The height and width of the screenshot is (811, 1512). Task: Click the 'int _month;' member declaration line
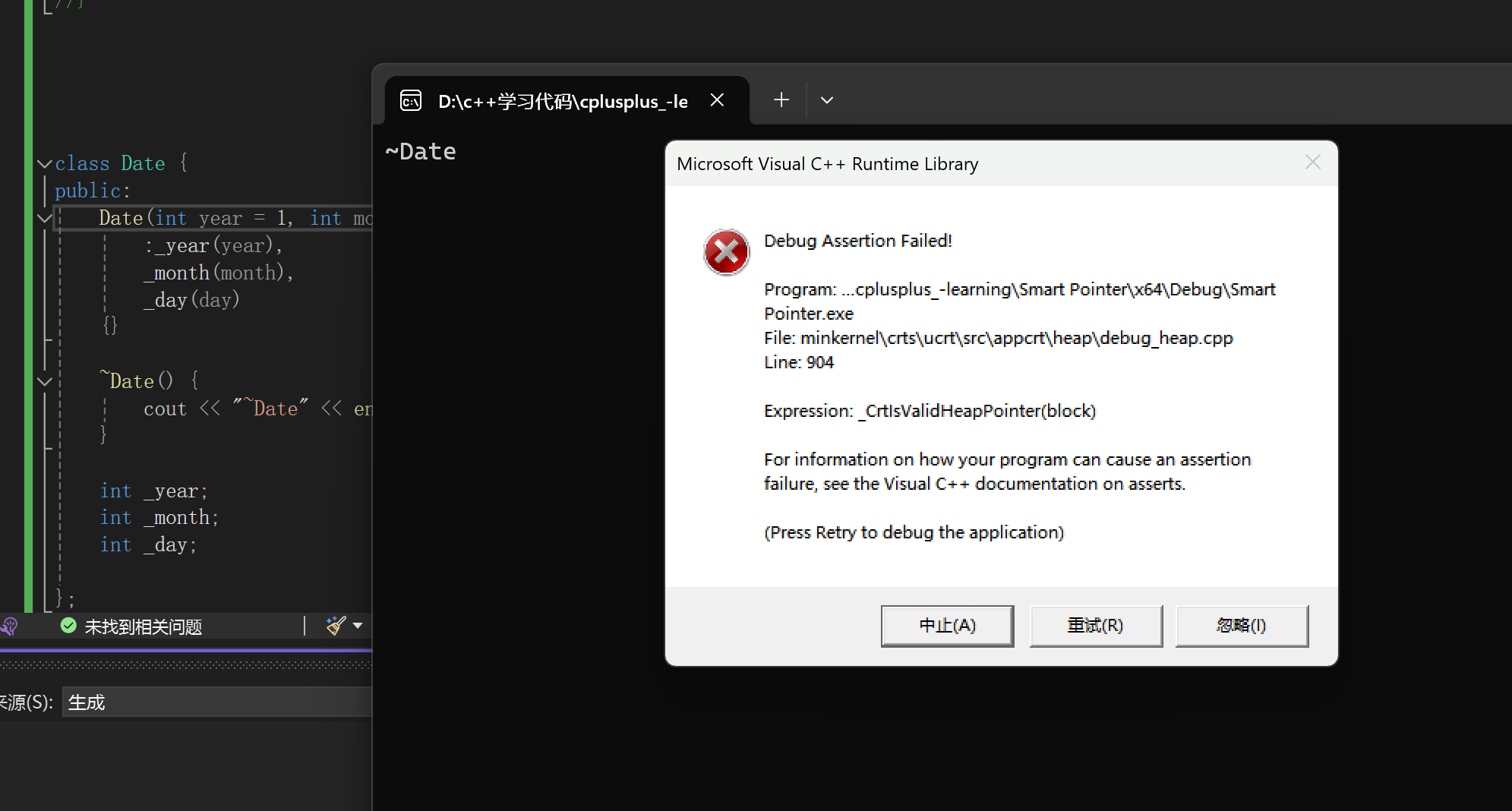[159, 518]
